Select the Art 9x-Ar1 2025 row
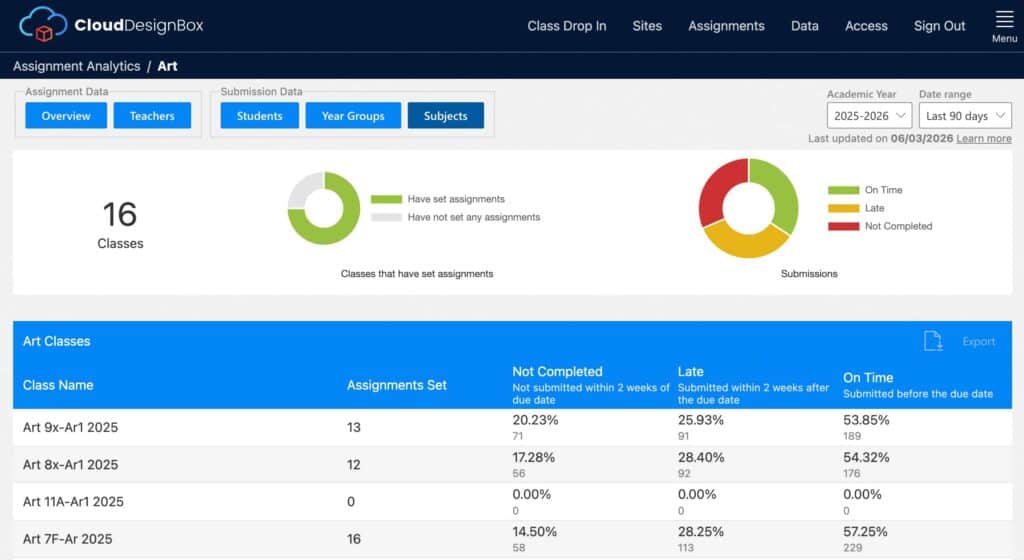 coord(512,428)
